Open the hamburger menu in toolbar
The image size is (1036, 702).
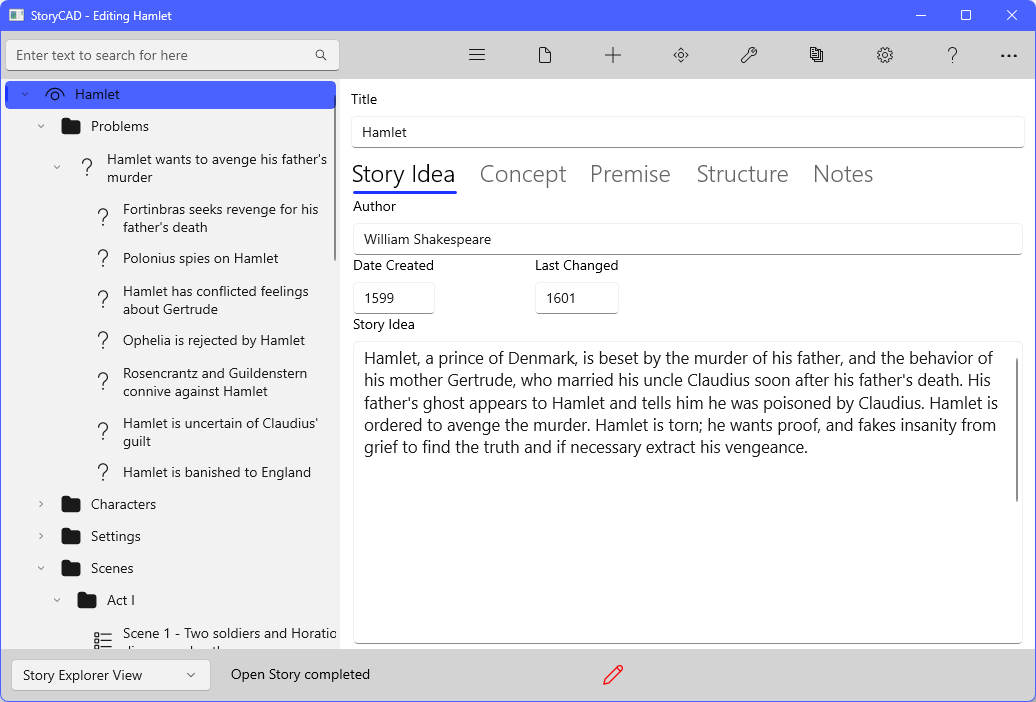coord(477,55)
